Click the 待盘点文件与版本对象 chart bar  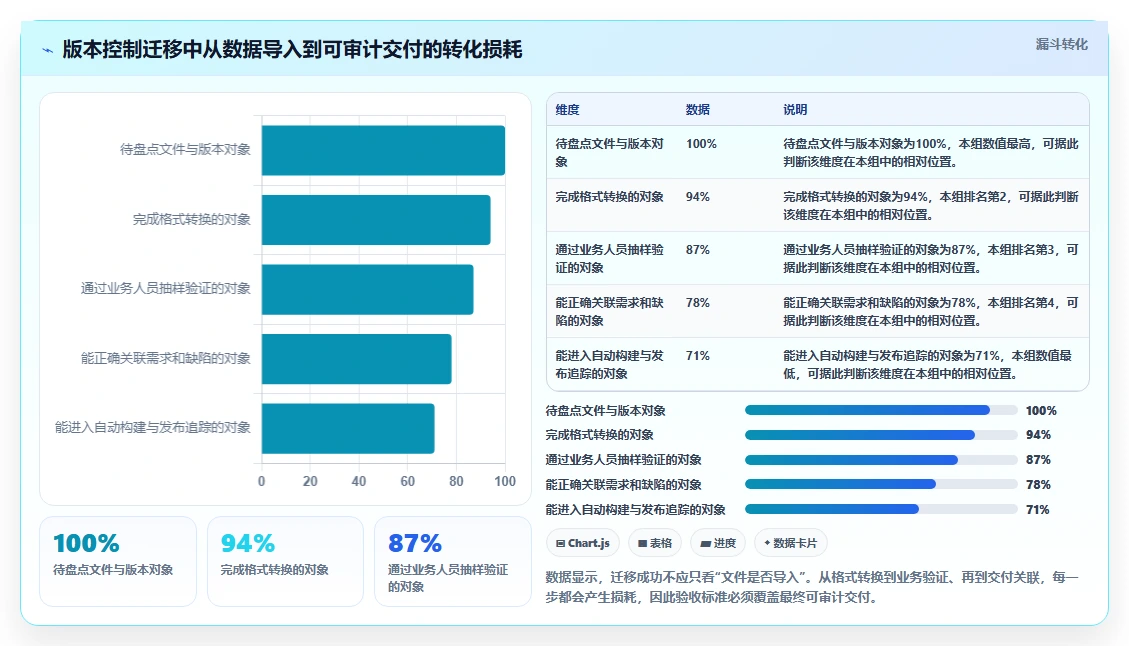tap(383, 150)
